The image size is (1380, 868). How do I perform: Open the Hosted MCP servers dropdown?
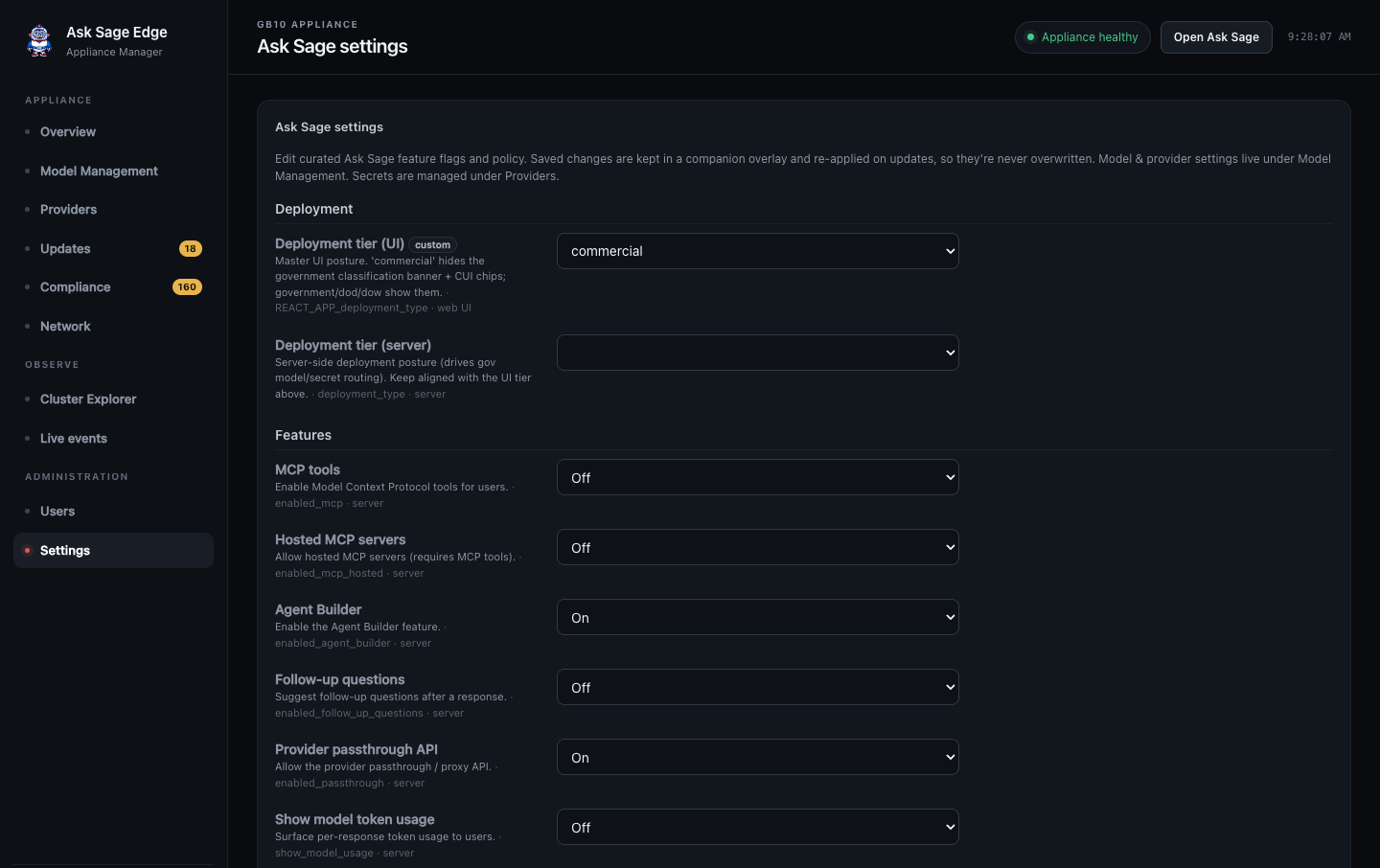pyautogui.click(x=758, y=547)
